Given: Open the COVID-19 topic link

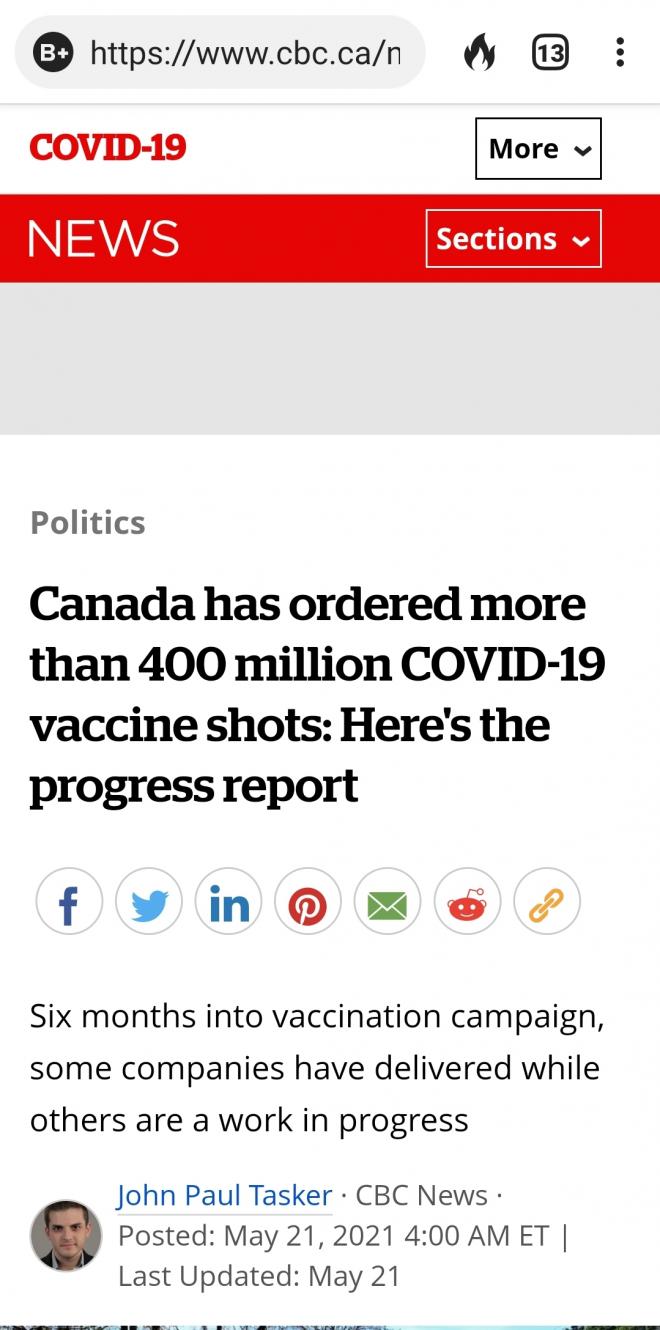Looking at the screenshot, I should (x=108, y=148).
